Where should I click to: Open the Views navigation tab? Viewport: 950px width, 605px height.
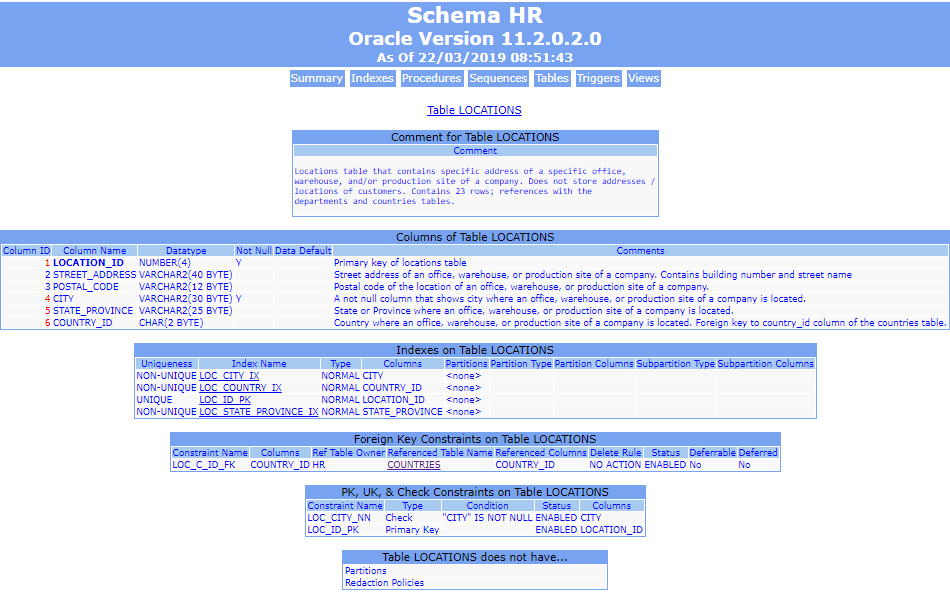(x=643, y=78)
